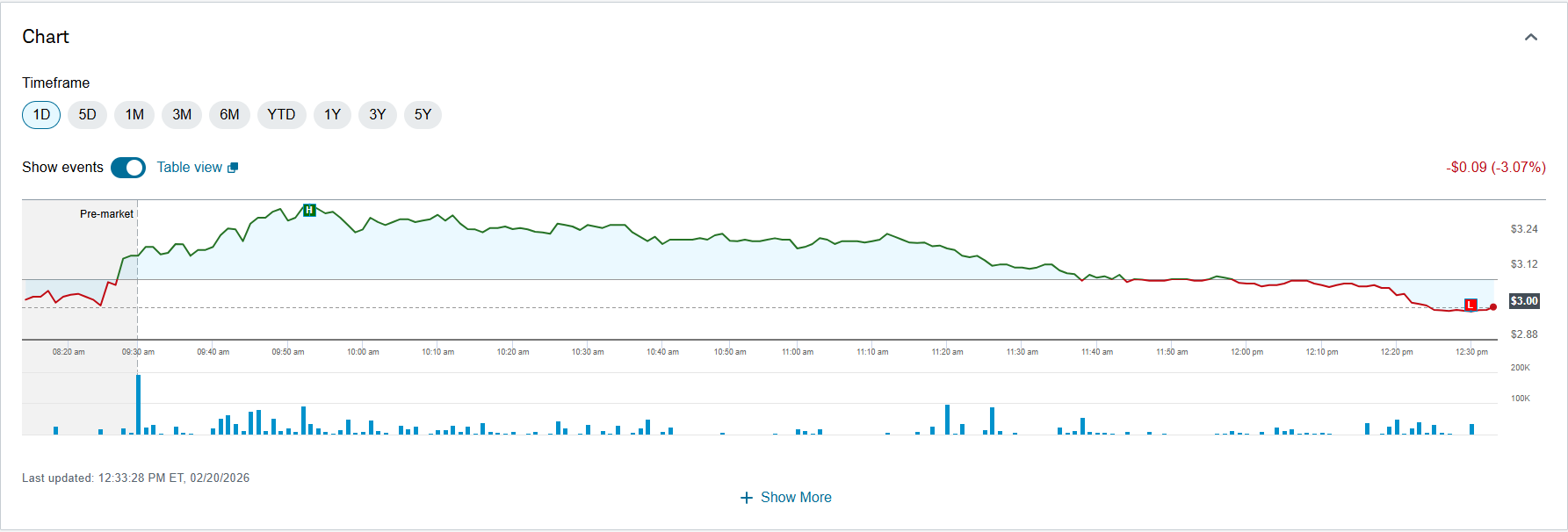Screen dimensions: 1568x532
Task: Click the $2.88 price axis label
Action: click(x=1524, y=334)
